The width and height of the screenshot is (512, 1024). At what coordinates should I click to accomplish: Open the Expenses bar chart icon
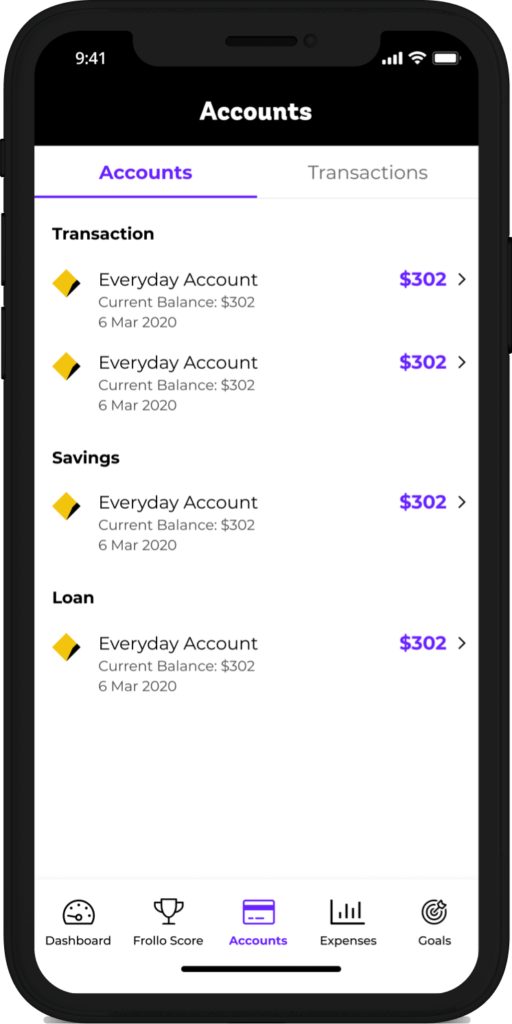point(347,912)
